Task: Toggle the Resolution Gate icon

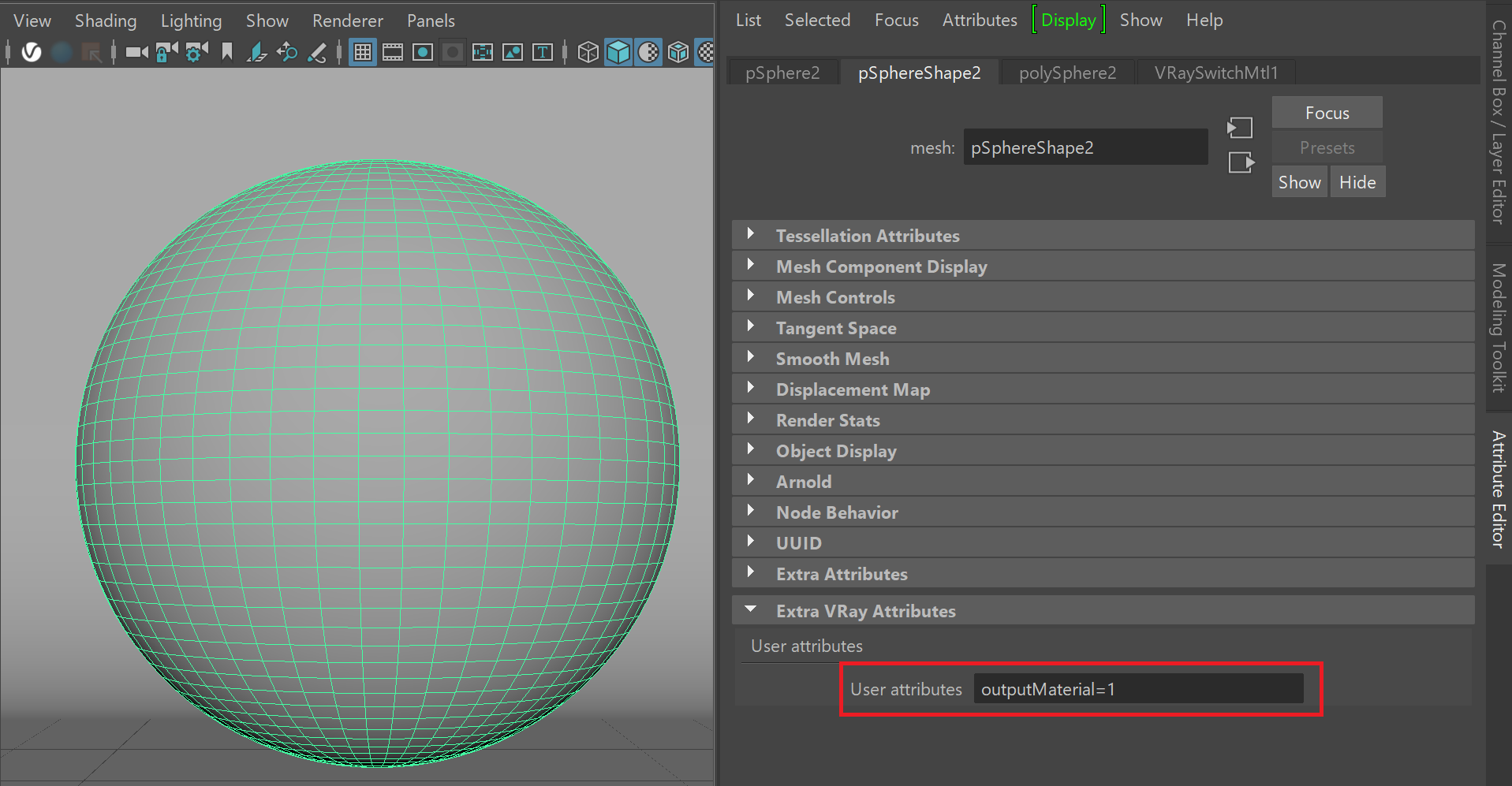Action: tap(423, 52)
